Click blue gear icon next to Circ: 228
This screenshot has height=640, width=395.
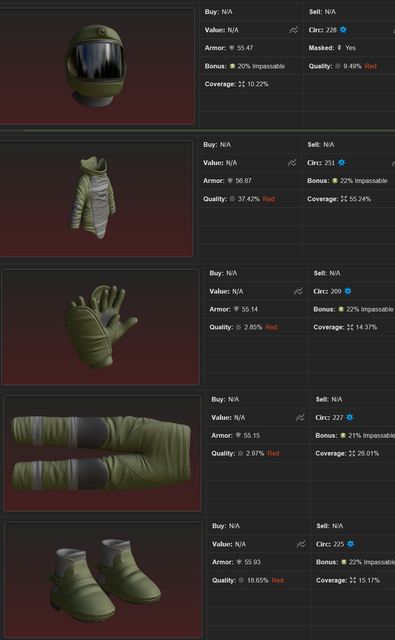(343, 29)
